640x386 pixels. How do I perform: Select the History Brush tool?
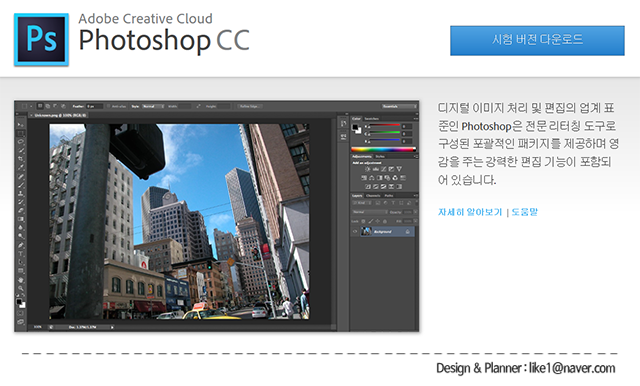pyautogui.click(x=21, y=202)
